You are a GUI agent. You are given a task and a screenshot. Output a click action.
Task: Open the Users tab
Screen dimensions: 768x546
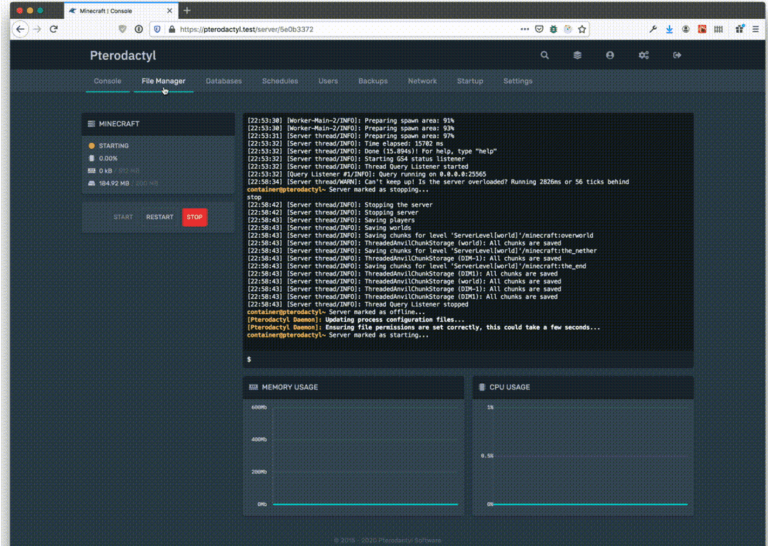(328, 81)
